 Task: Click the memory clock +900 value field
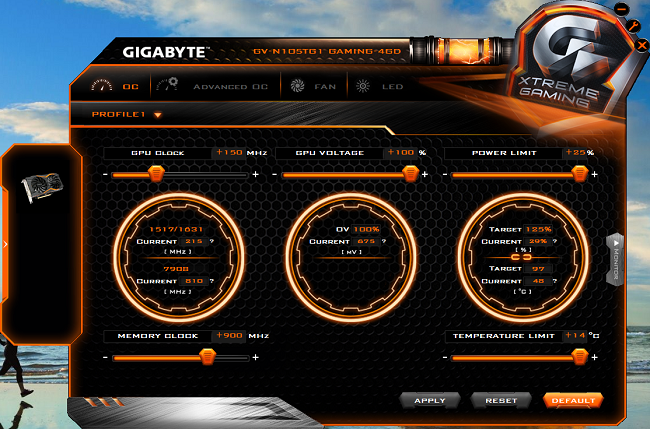[x=229, y=335]
